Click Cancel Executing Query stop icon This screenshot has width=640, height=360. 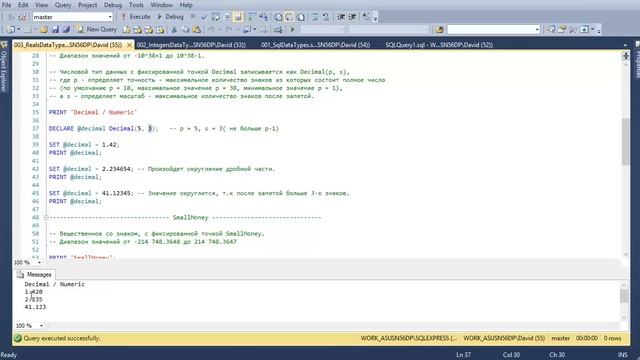pyautogui.click(x=193, y=17)
